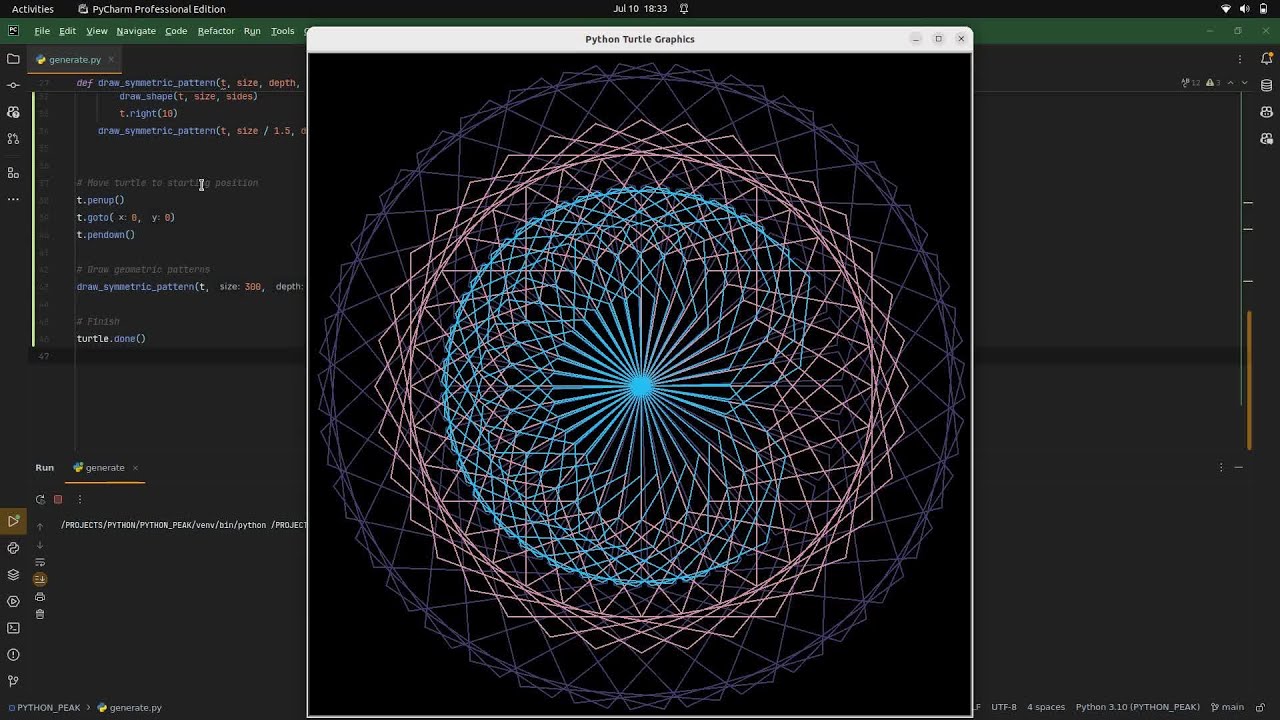Viewport: 1280px width, 720px height.
Task: Open more run options three-dot menu
Action: coord(80,499)
